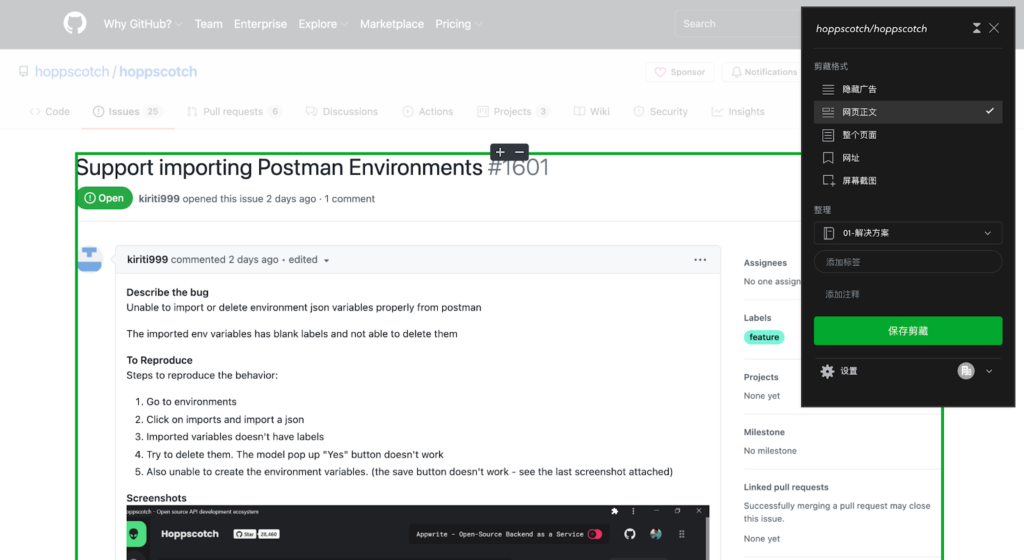Click the green 保存剪藏 button

tap(908, 331)
